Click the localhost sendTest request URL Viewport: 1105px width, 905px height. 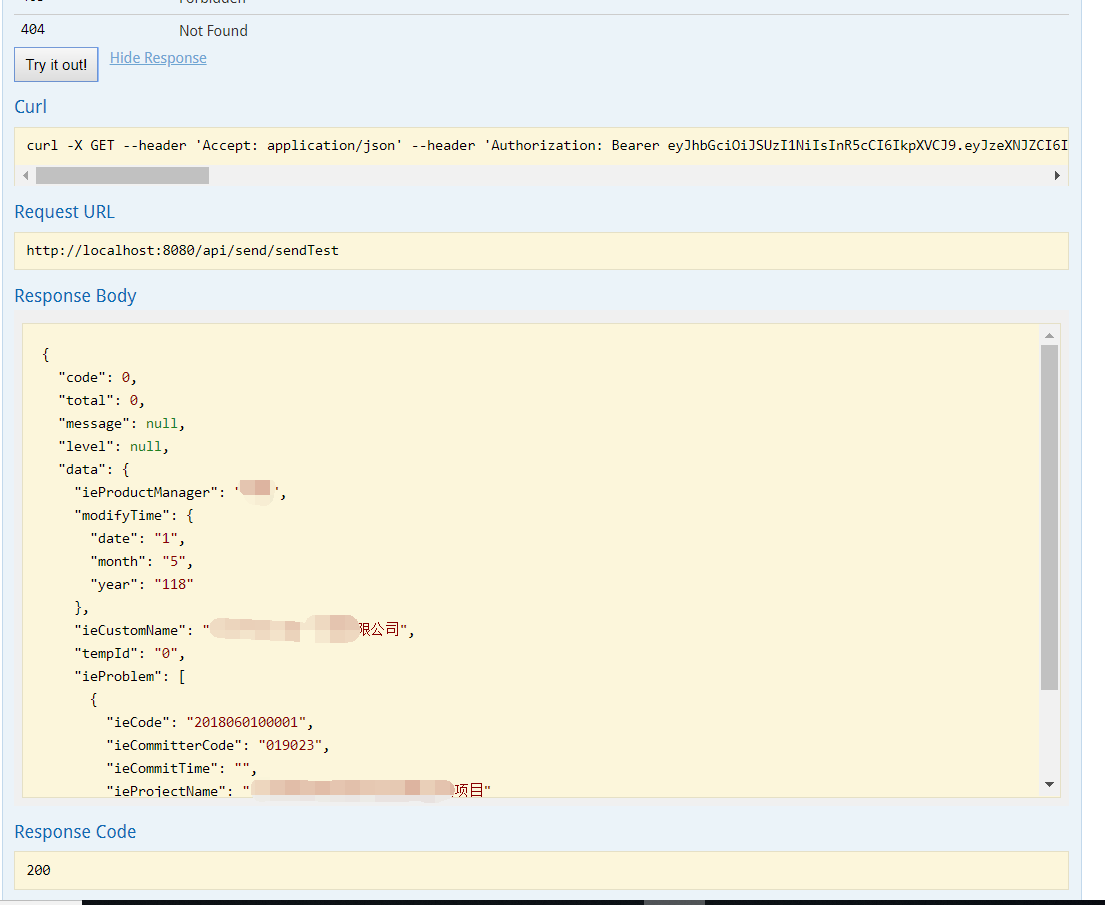click(x=183, y=251)
